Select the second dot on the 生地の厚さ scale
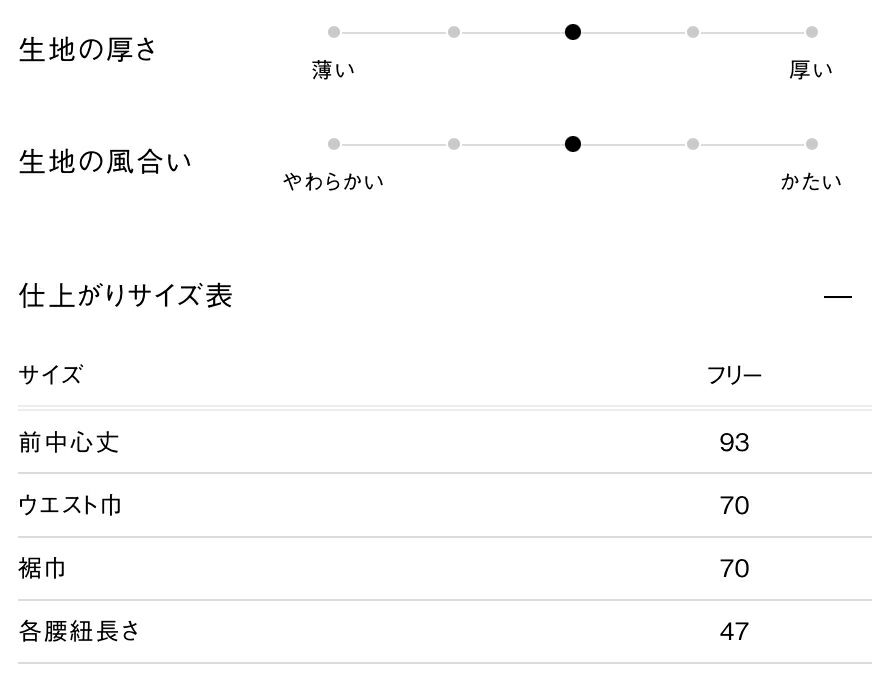The image size is (892, 686). coord(454,32)
